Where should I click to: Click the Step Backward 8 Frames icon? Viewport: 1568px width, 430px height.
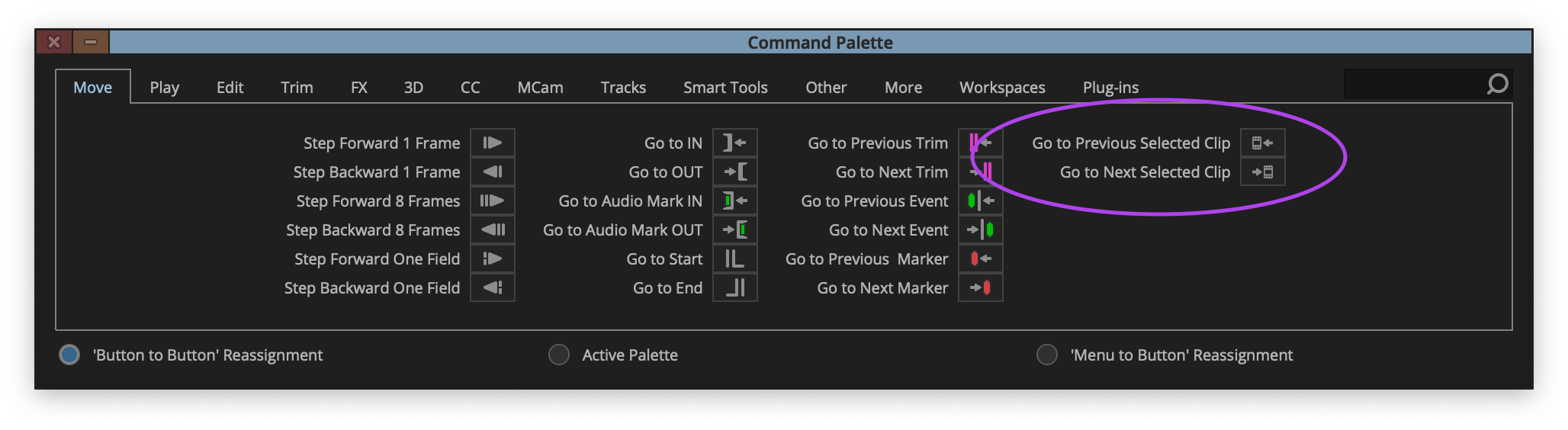[493, 229]
